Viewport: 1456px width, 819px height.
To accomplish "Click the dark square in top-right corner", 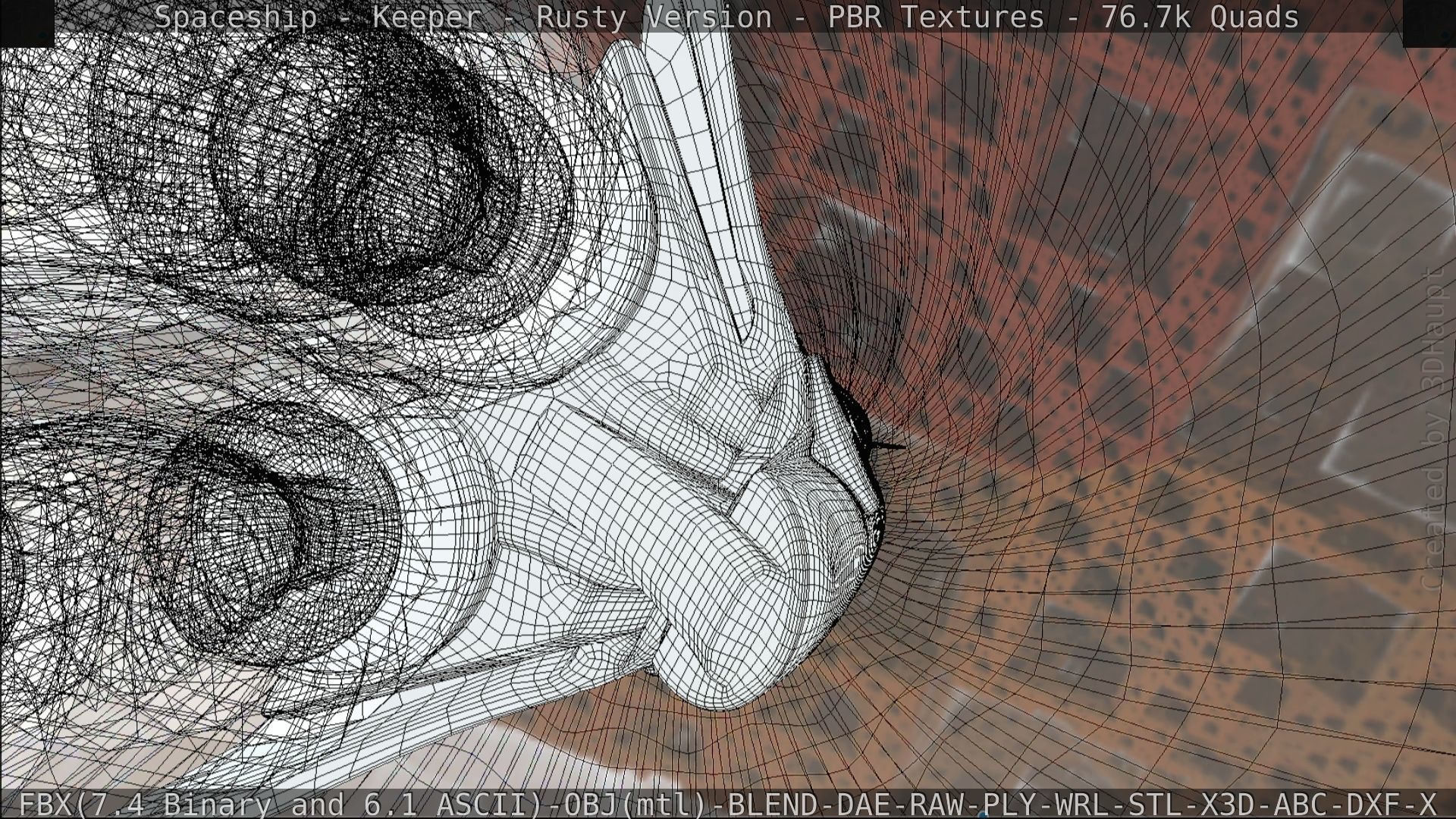I will 1429,23.
